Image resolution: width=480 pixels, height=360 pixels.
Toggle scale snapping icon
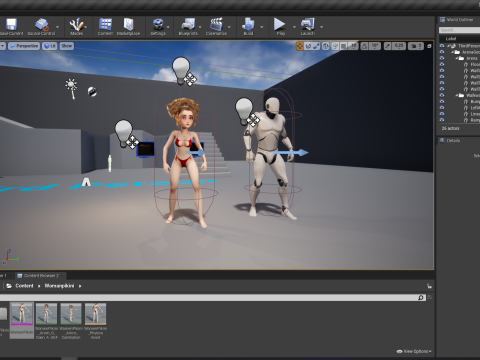387,46
